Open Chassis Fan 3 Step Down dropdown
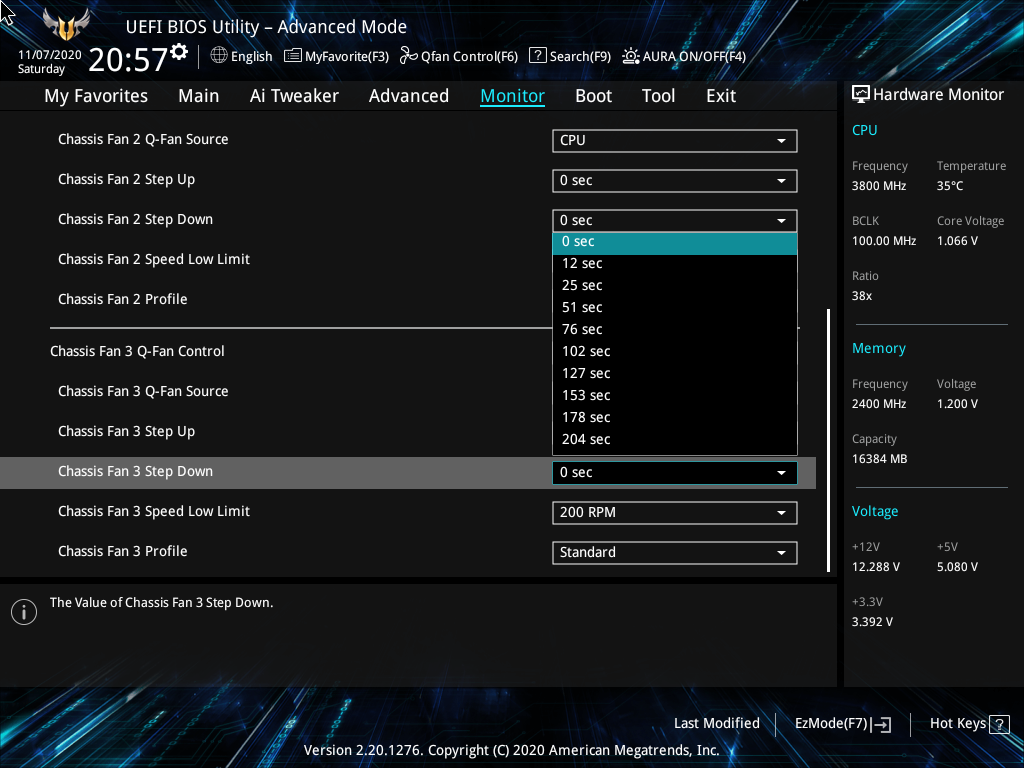The width and height of the screenshot is (1024, 768). pyautogui.click(x=675, y=473)
